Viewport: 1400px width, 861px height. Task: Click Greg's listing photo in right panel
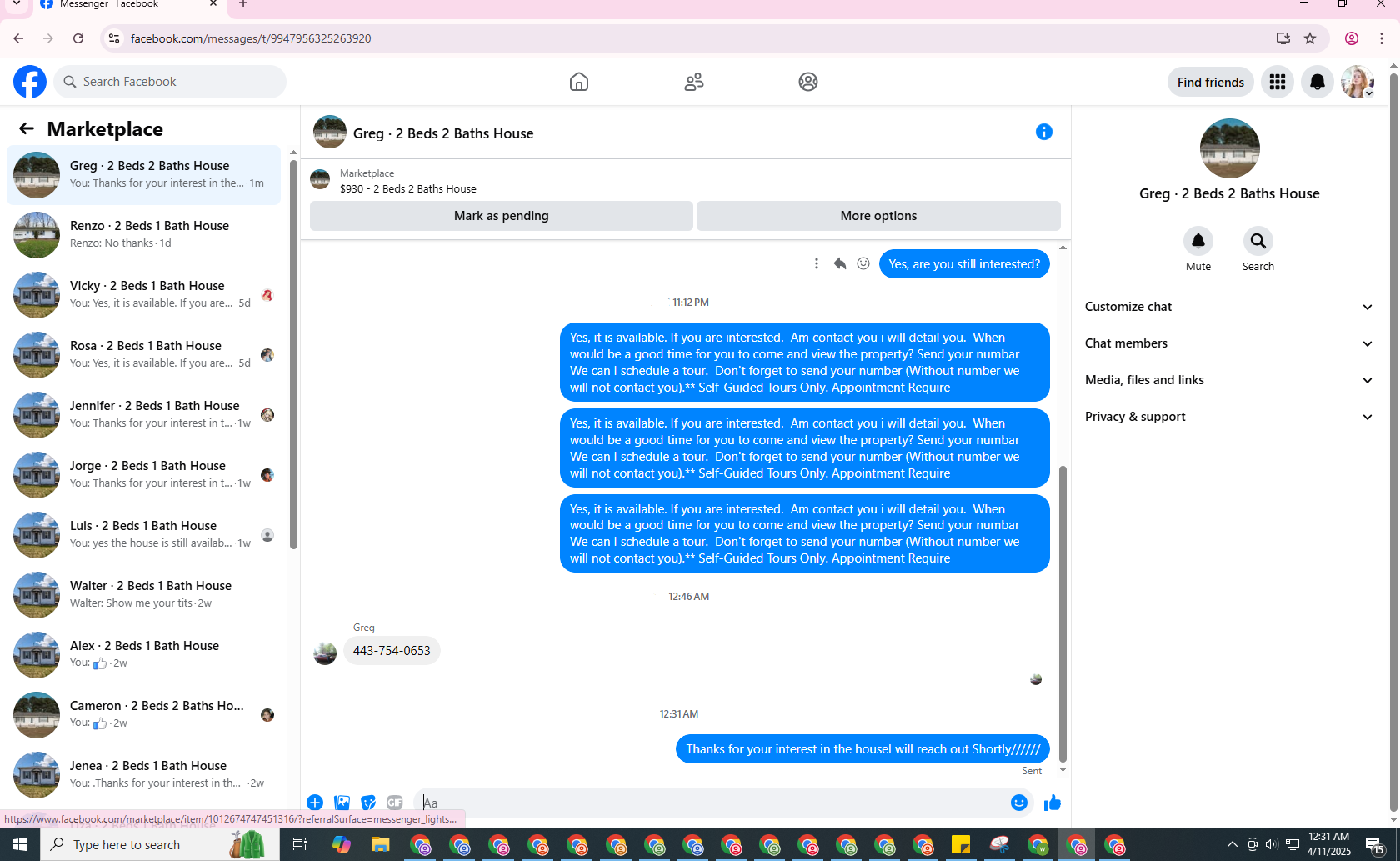click(x=1230, y=148)
